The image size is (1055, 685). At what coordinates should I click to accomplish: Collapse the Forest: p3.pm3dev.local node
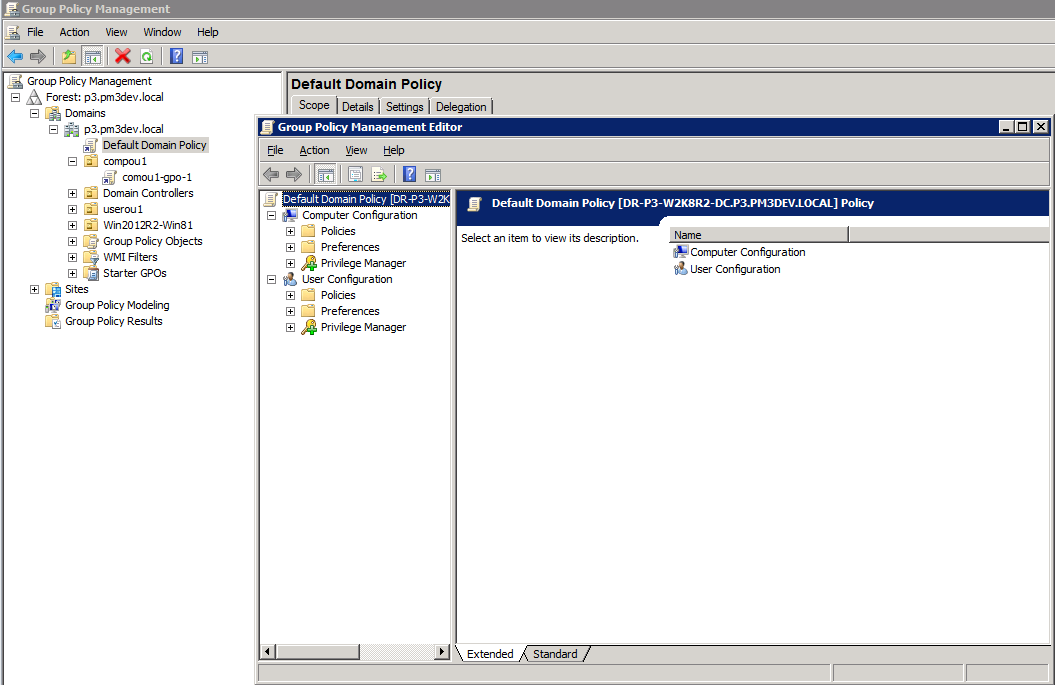(15, 98)
